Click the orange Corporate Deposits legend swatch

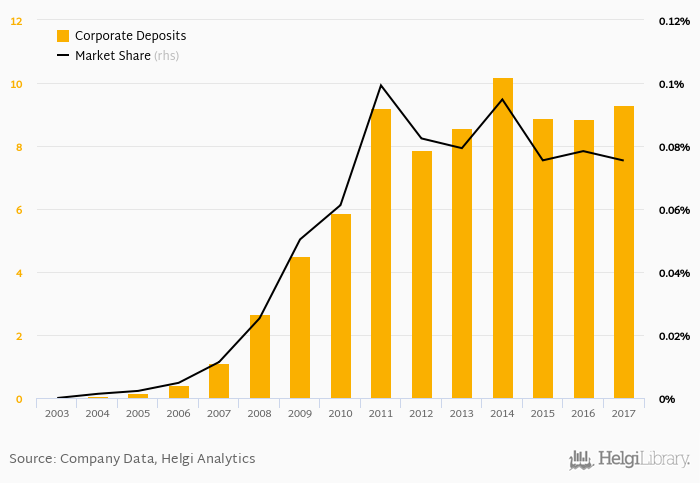tap(63, 36)
